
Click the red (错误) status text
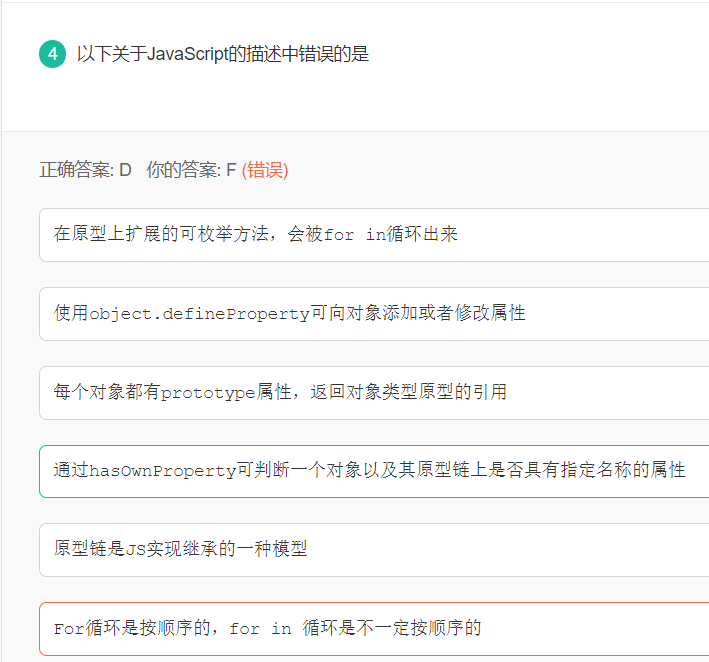point(265,170)
